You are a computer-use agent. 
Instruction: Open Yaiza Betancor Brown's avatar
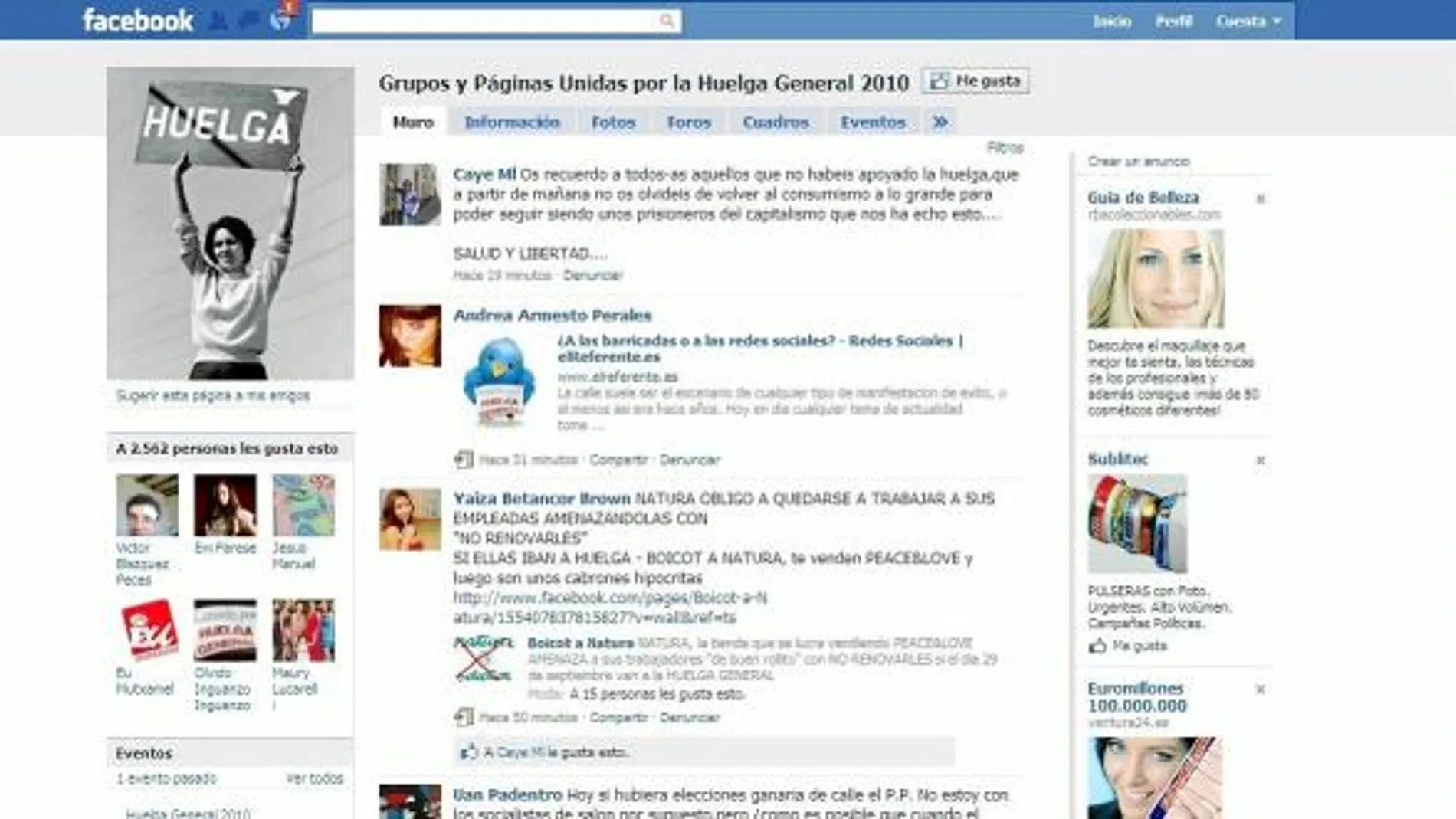(410, 519)
